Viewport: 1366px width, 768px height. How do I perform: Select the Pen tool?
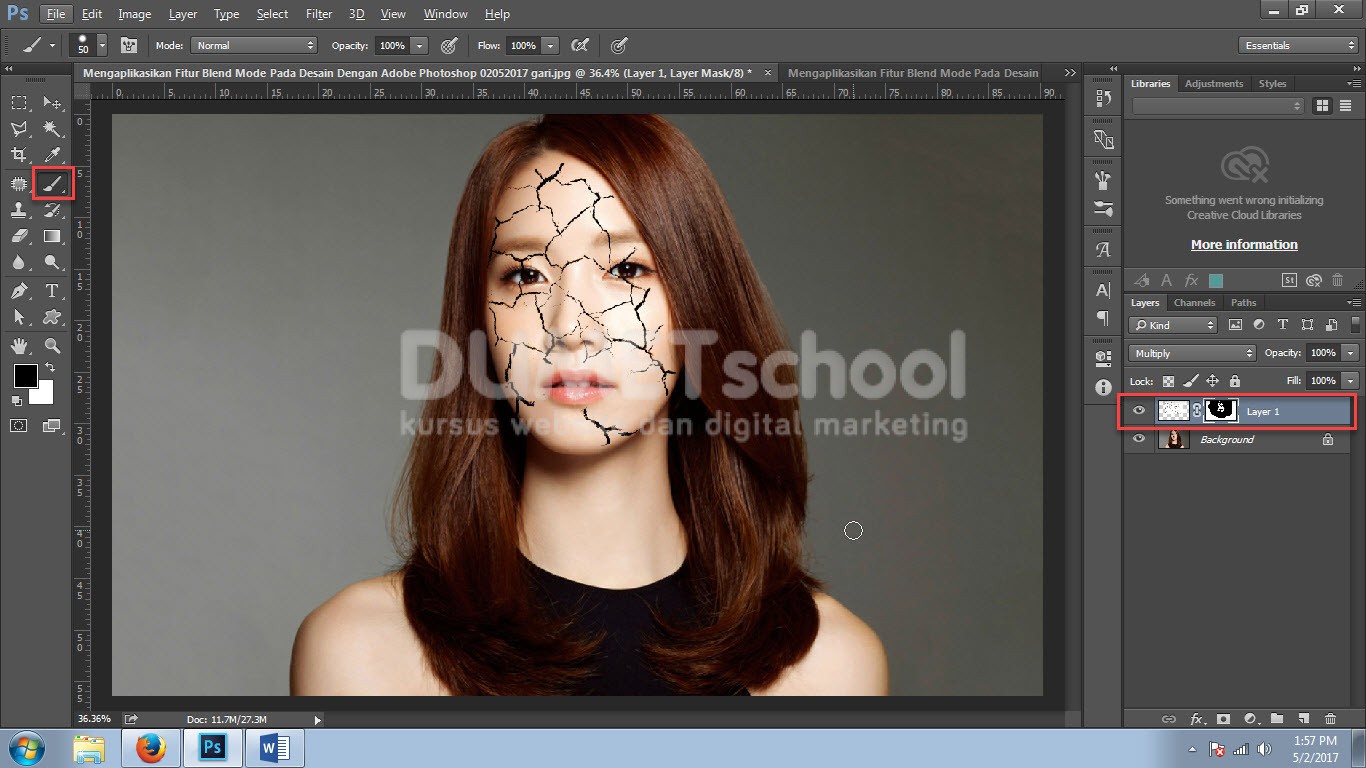coord(19,291)
